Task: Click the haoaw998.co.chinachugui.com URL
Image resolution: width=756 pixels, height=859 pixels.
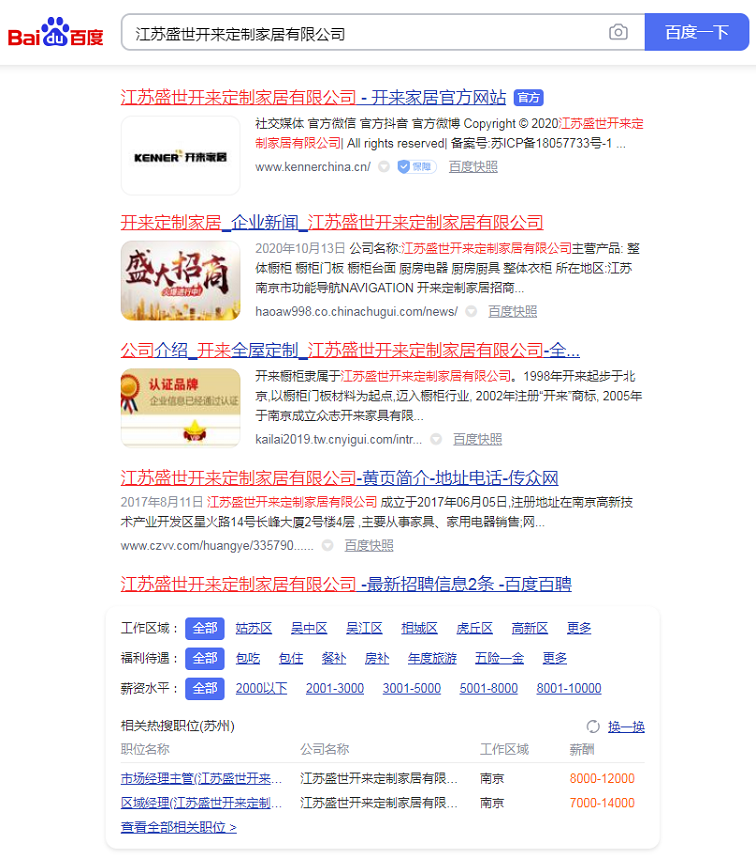Action: (356, 312)
